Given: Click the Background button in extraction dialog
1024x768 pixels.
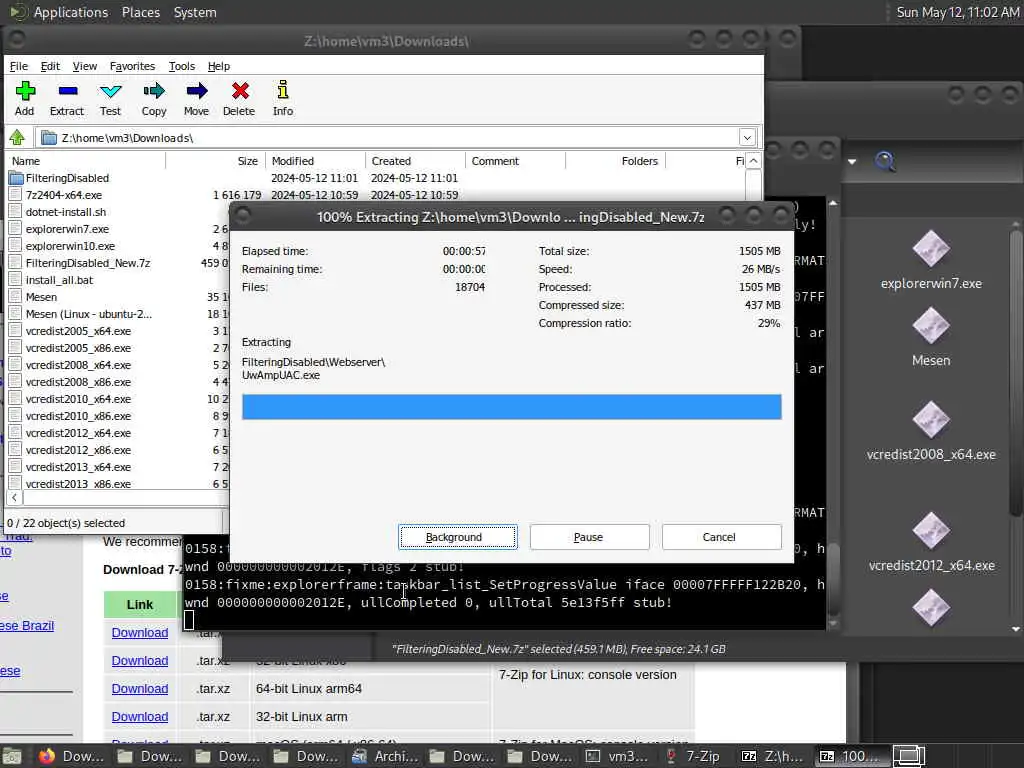Looking at the screenshot, I should coord(458,537).
